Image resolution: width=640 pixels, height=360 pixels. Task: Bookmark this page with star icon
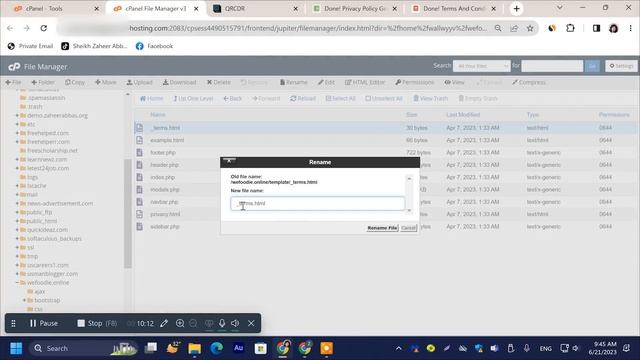(530, 28)
